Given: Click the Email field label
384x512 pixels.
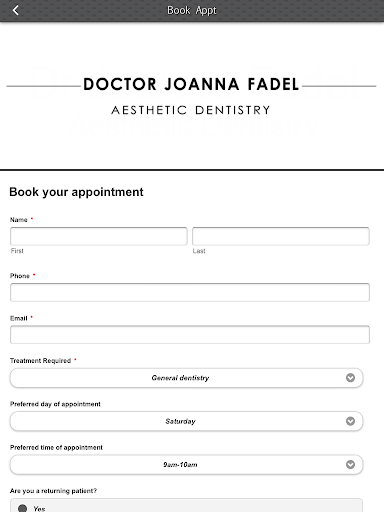Looking at the screenshot, I should (x=19, y=318).
